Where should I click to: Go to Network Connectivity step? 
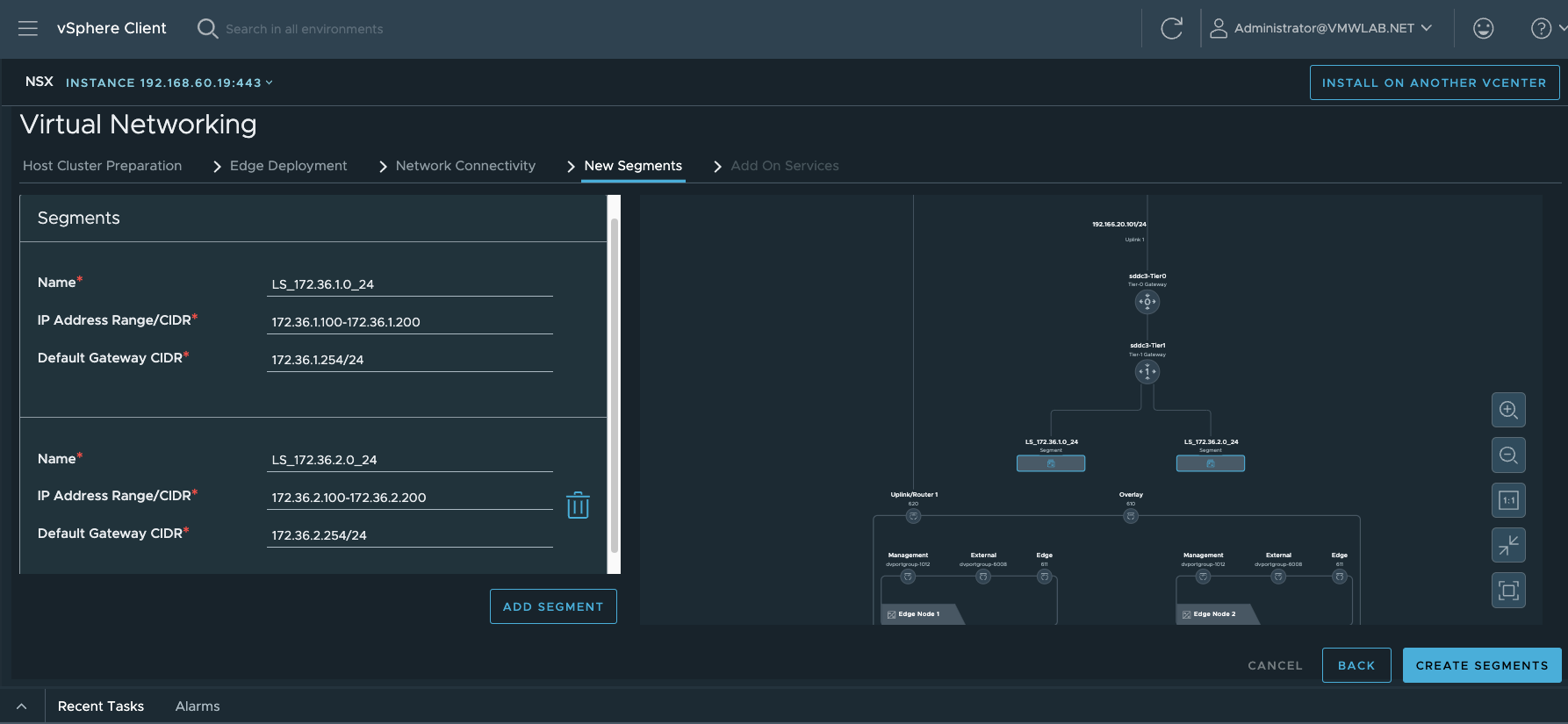[x=465, y=166]
